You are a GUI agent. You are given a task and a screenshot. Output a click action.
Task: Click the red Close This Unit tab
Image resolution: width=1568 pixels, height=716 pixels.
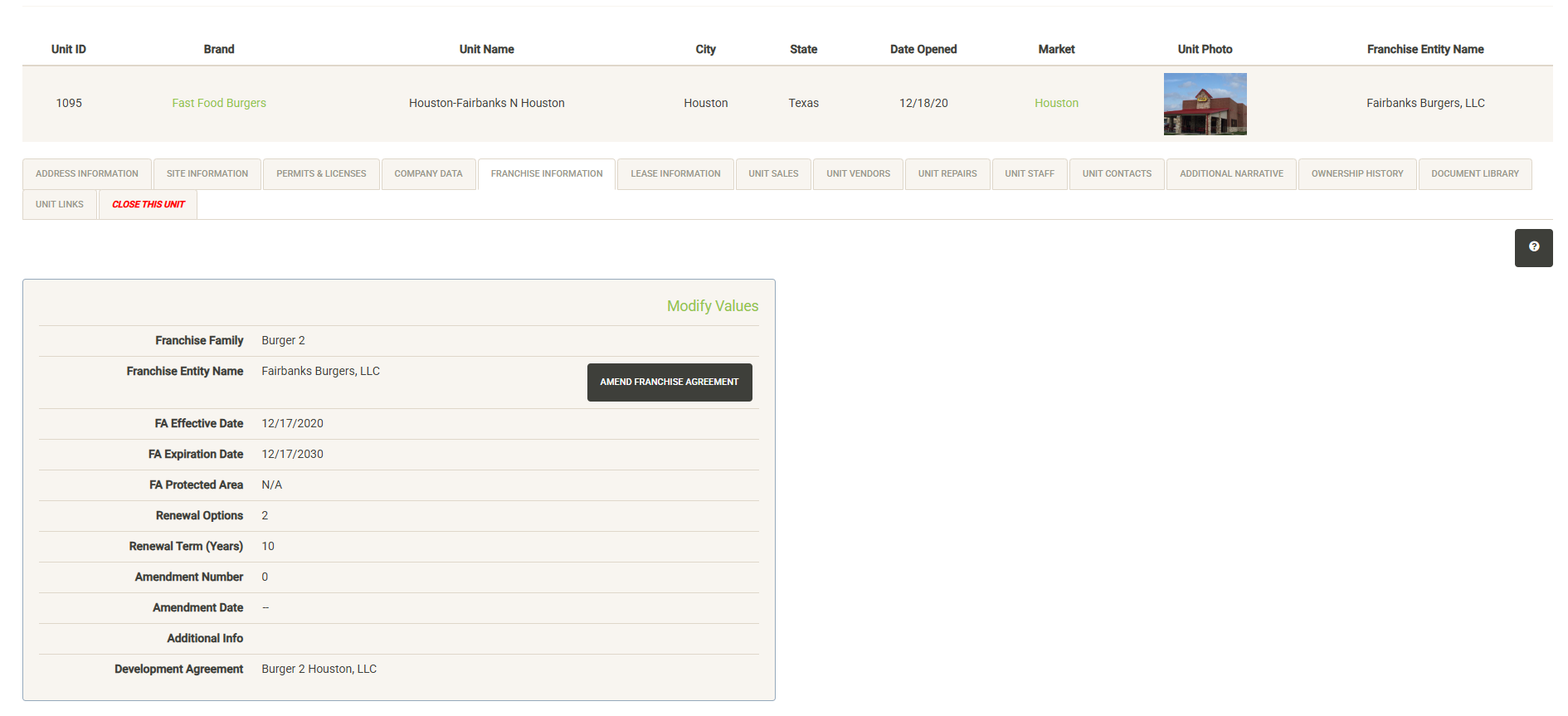coord(149,205)
